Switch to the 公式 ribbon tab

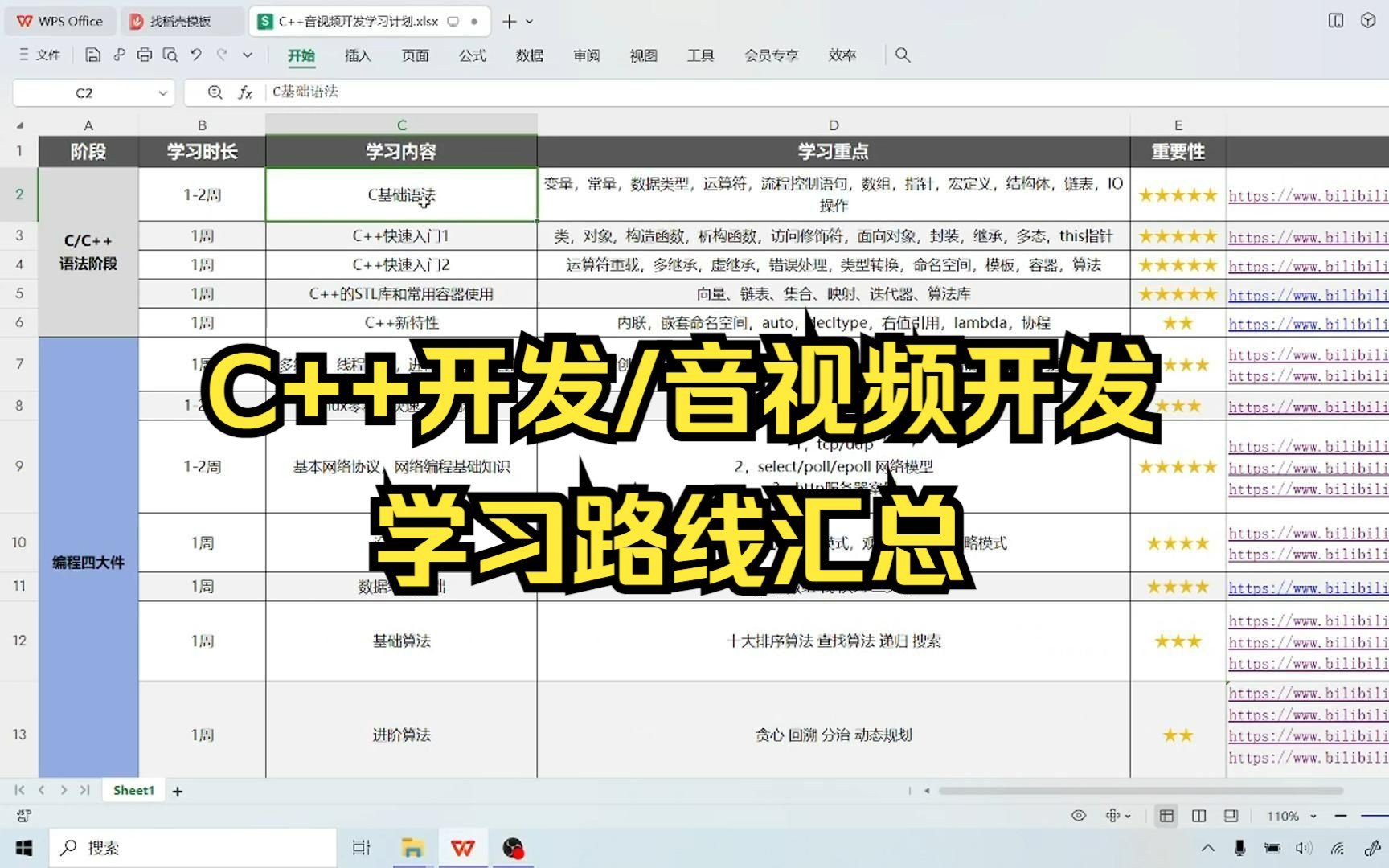(473, 55)
